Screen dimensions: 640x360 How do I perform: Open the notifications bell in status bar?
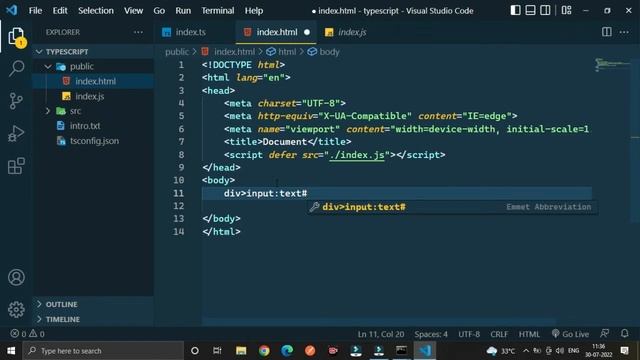(x=624, y=333)
